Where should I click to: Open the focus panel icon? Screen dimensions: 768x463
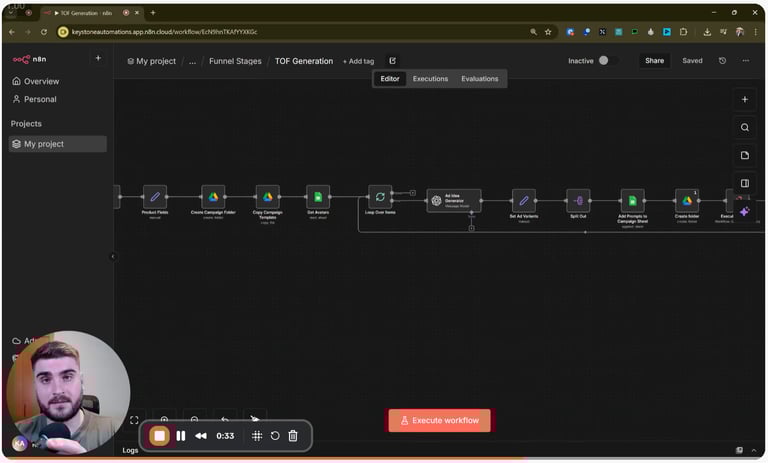tap(744, 183)
